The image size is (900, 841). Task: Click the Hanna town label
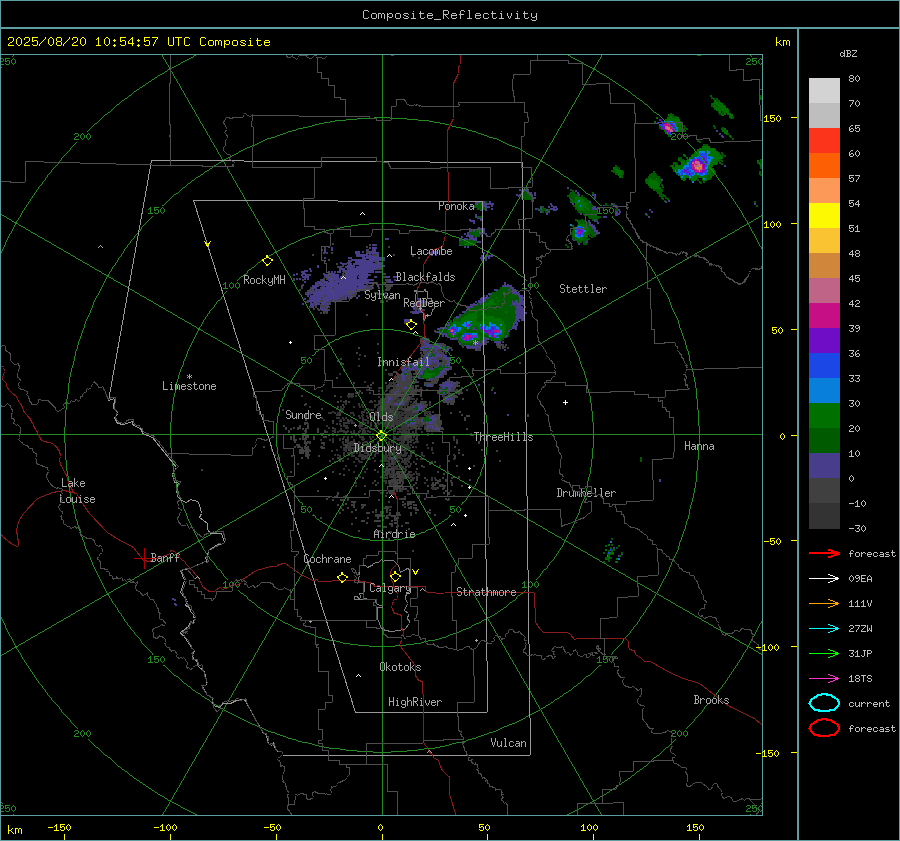(699, 446)
